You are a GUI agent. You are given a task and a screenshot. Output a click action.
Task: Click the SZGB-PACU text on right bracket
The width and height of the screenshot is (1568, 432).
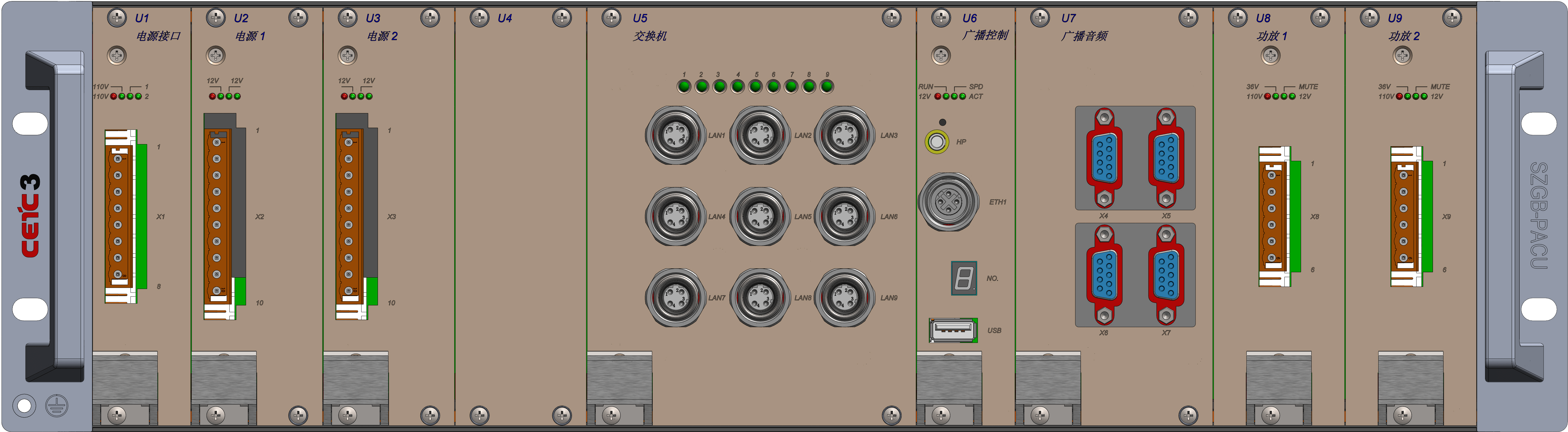coord(1538,216)
